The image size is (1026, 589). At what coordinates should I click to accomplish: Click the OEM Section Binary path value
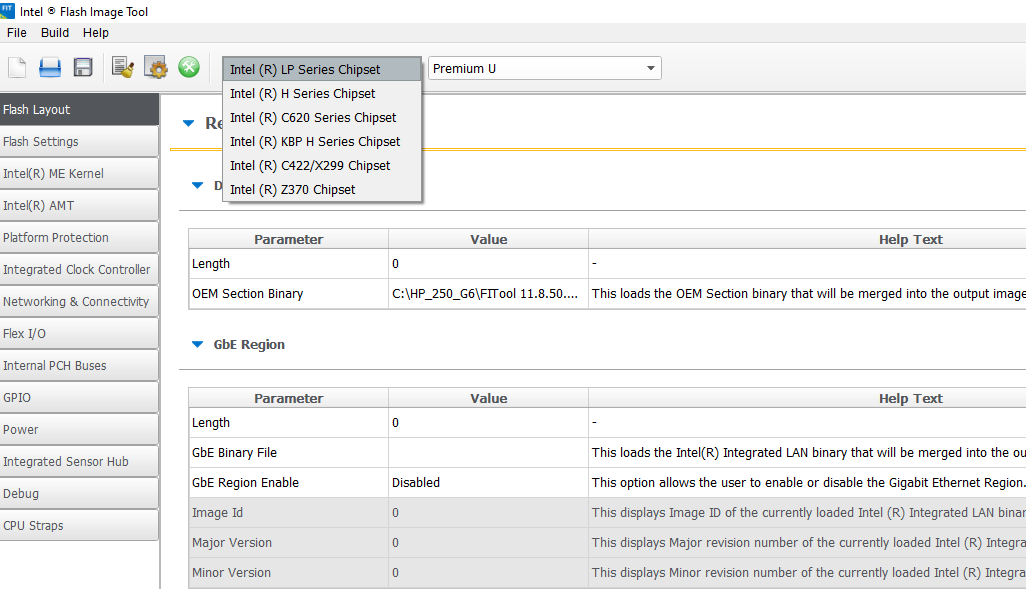488,294
